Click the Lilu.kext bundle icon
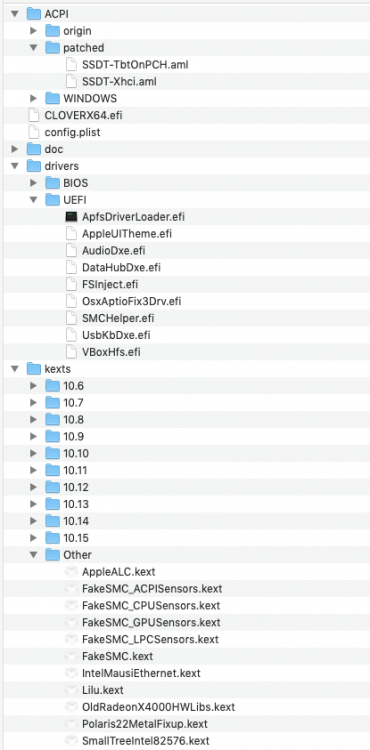The image size is (370, 750). pos(71,690)
